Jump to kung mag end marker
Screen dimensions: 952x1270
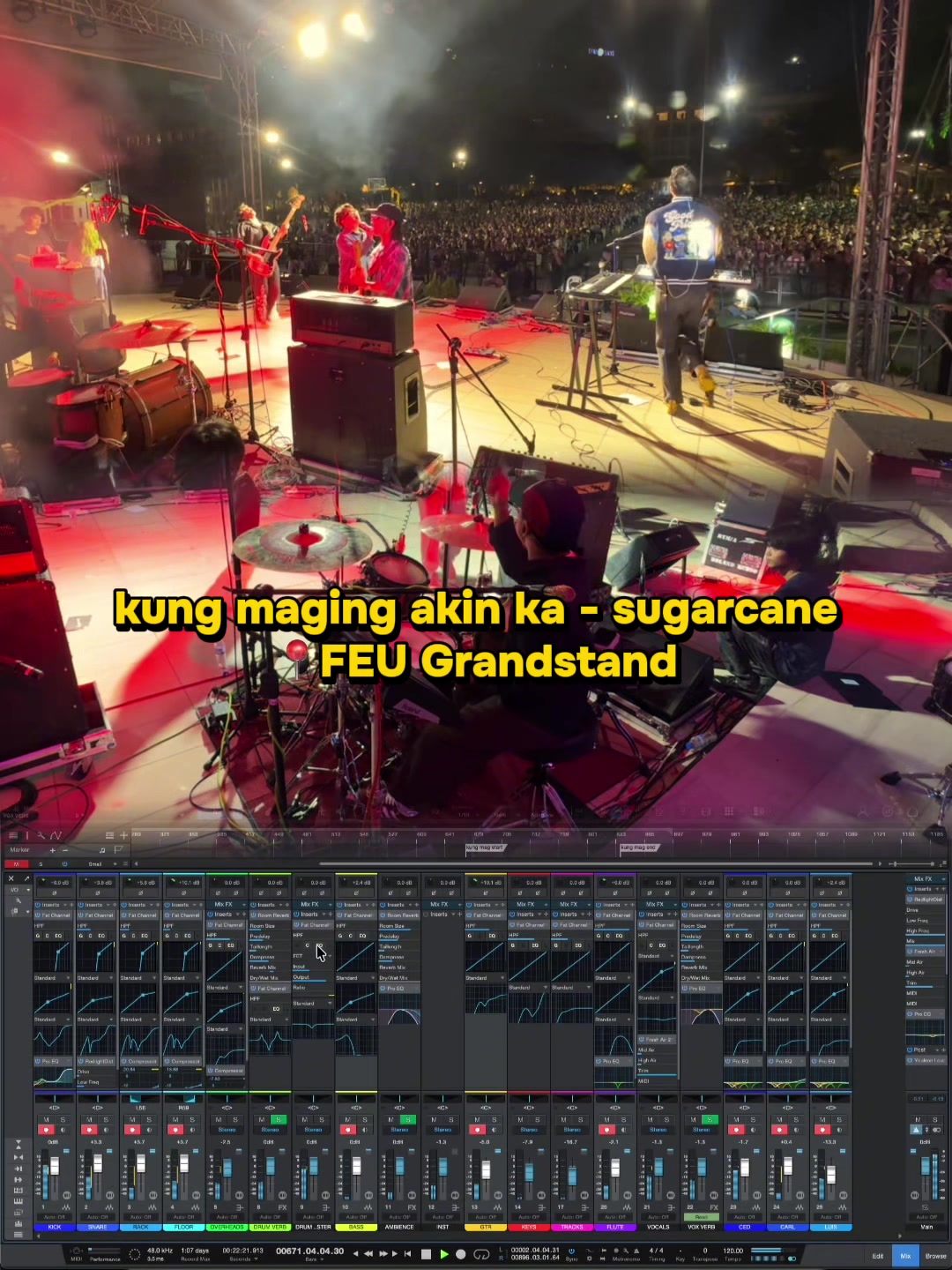pyautogui.click(x=638, y=848)
